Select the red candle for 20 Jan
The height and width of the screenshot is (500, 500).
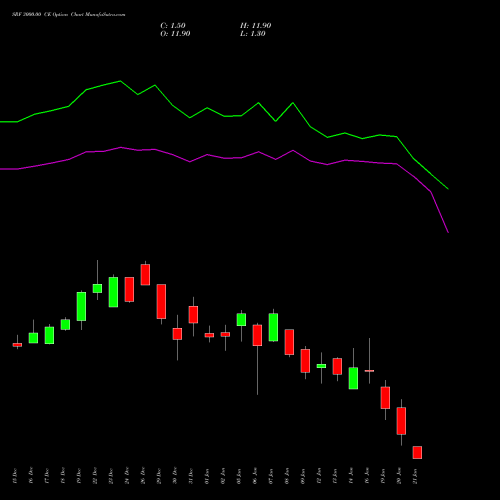(401, 421)
